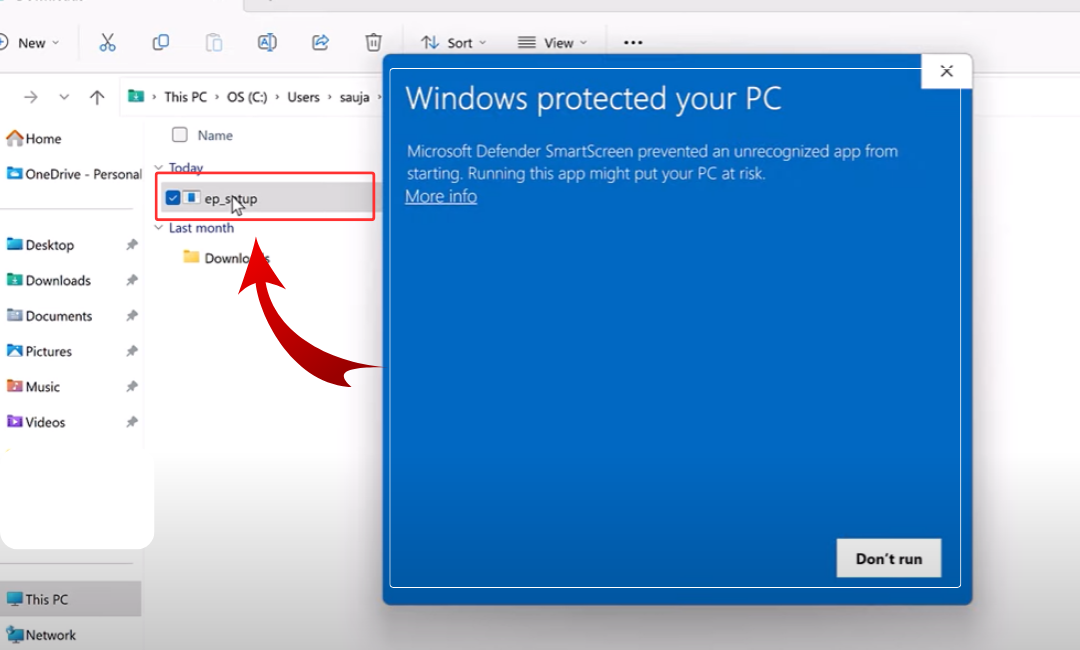Open the Sort dropdown menu
This screenshot has height=650, width=1080.
pyautogui.click(x=453, y=42)
